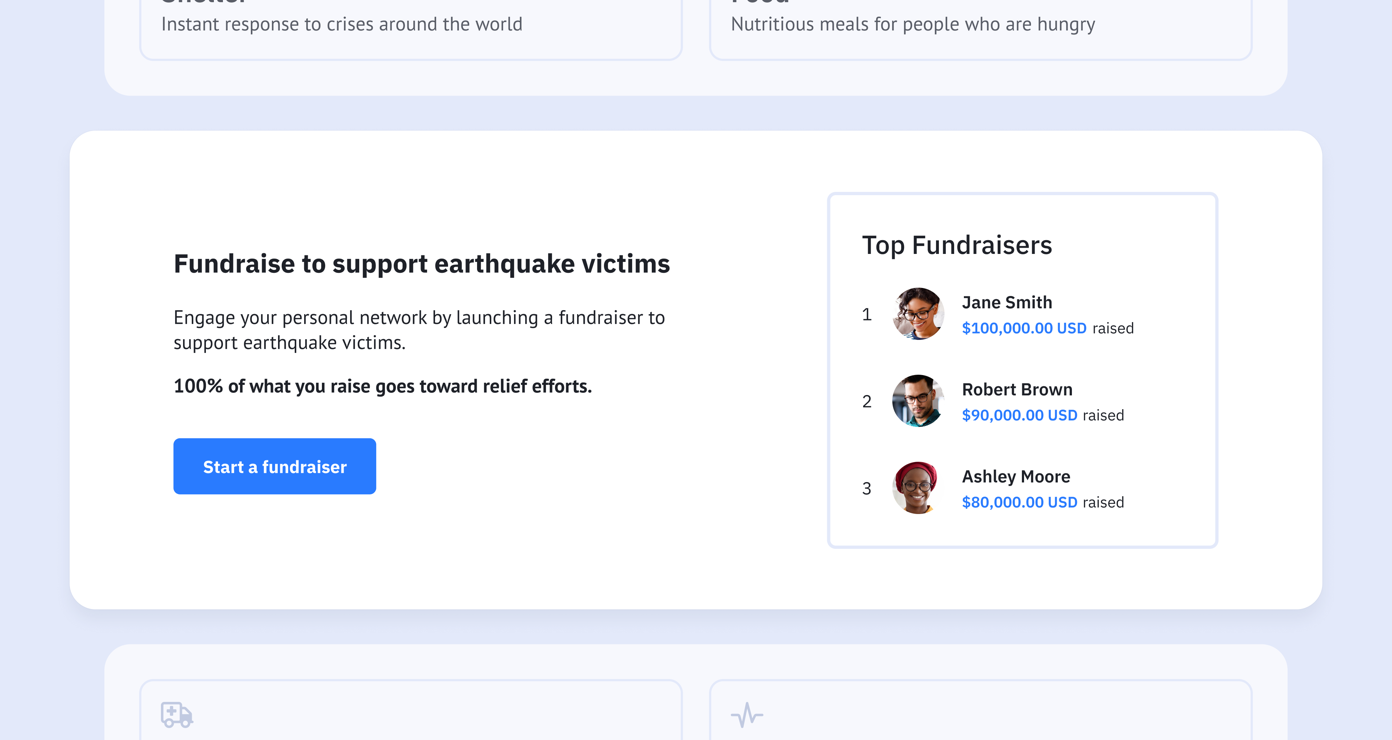Open Jane Smith's $100,000.00 USD amount
This screenshot has height=740, width=1392.
point(1024,328)
